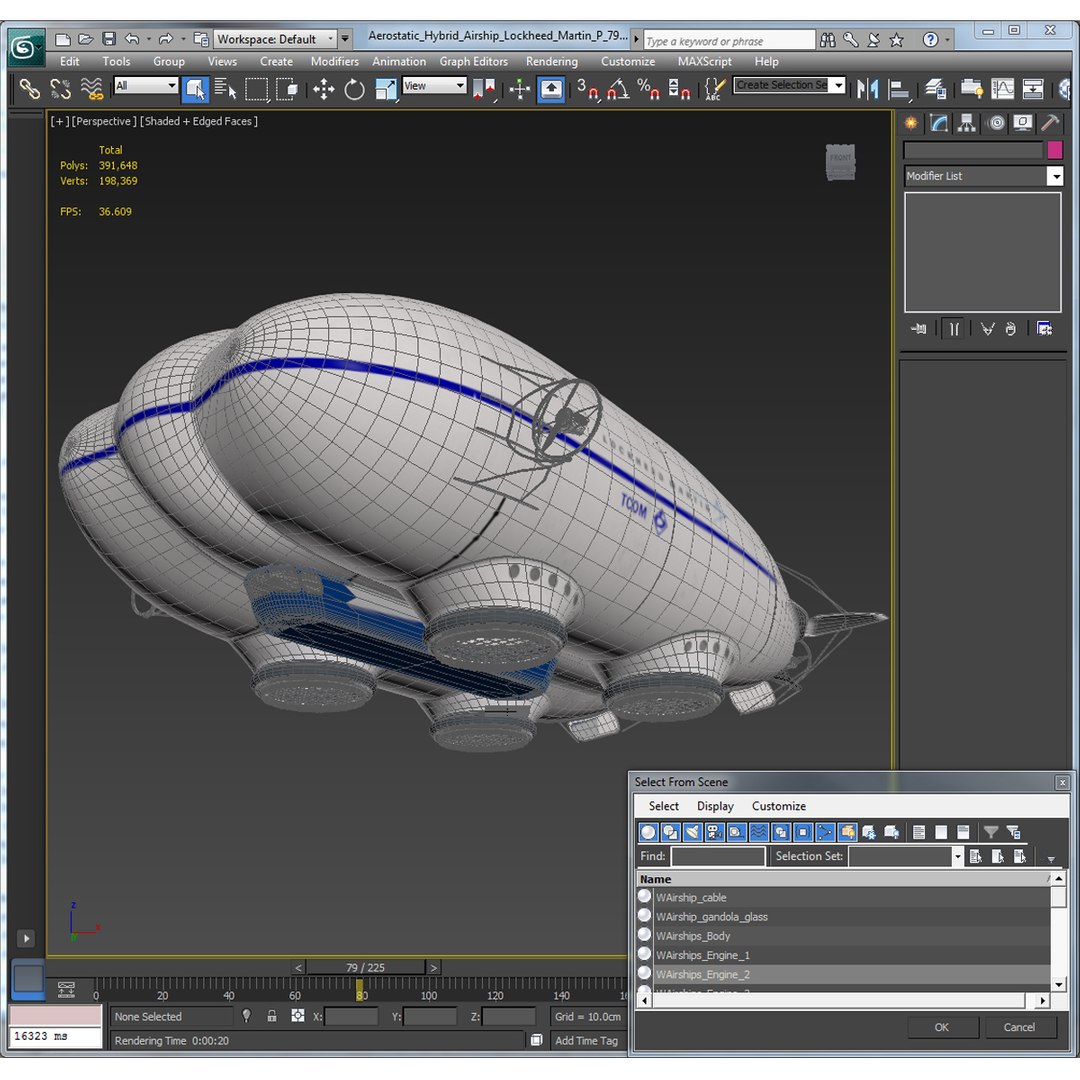The height and width of the screenshot is (1080, 1080).
Task: Click Add Time Tag
Action: click(586, 1041)
